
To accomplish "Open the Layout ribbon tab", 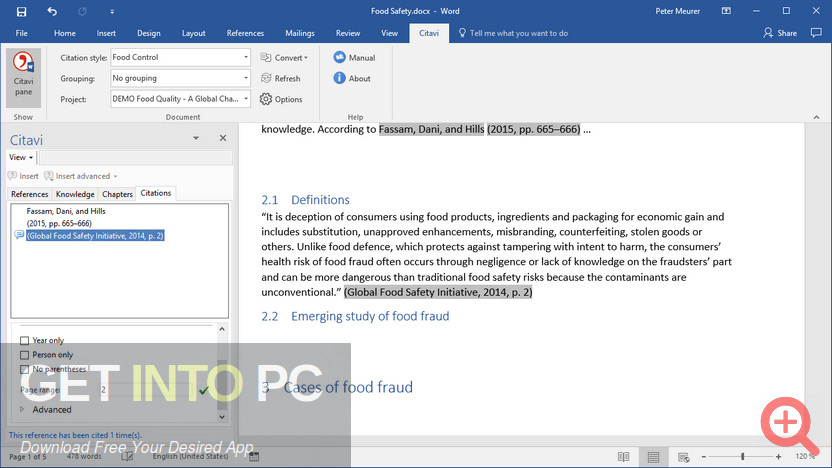I will [194, 33].
